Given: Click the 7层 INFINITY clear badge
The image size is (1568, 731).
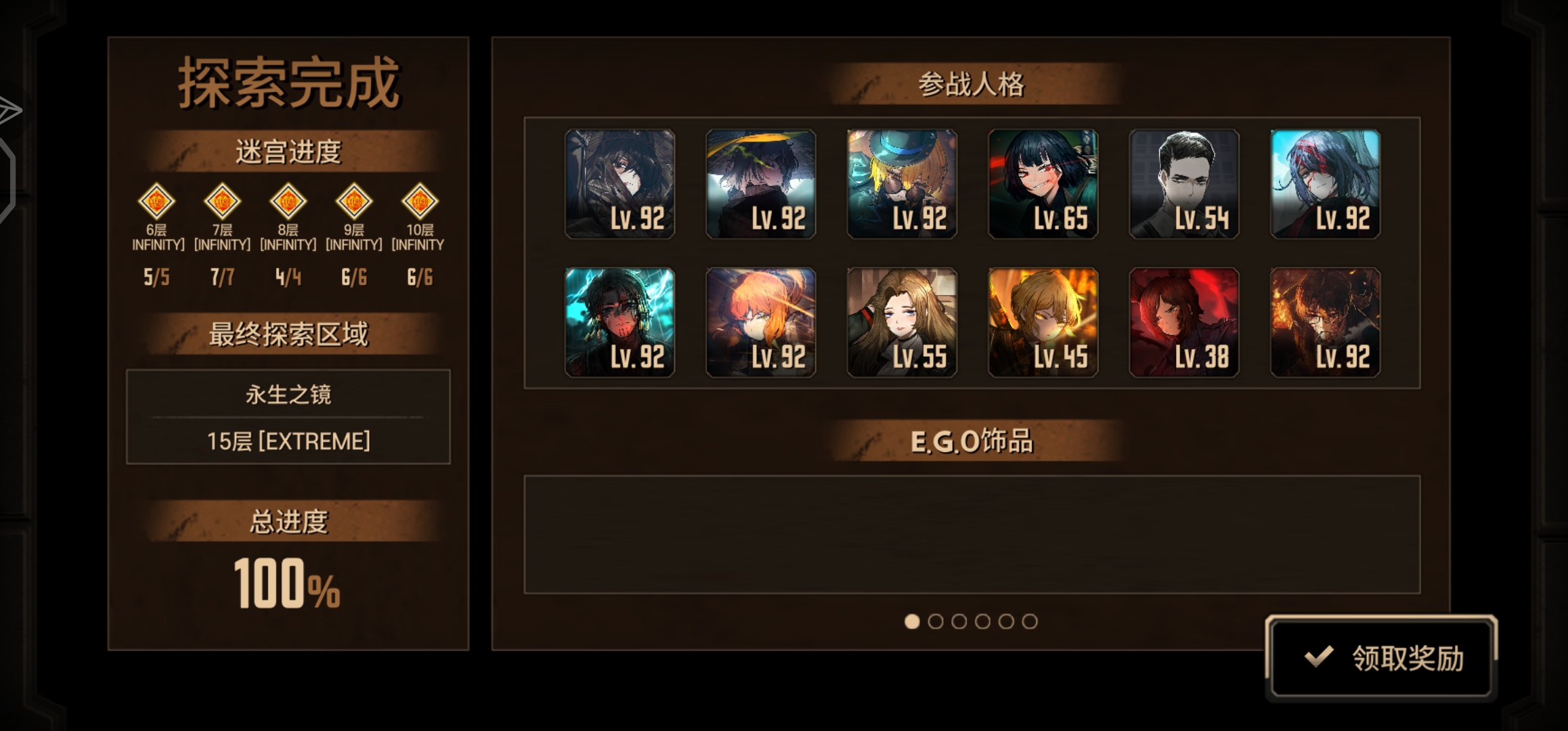Looking at the screenshot, I should [x=222, y=201].
